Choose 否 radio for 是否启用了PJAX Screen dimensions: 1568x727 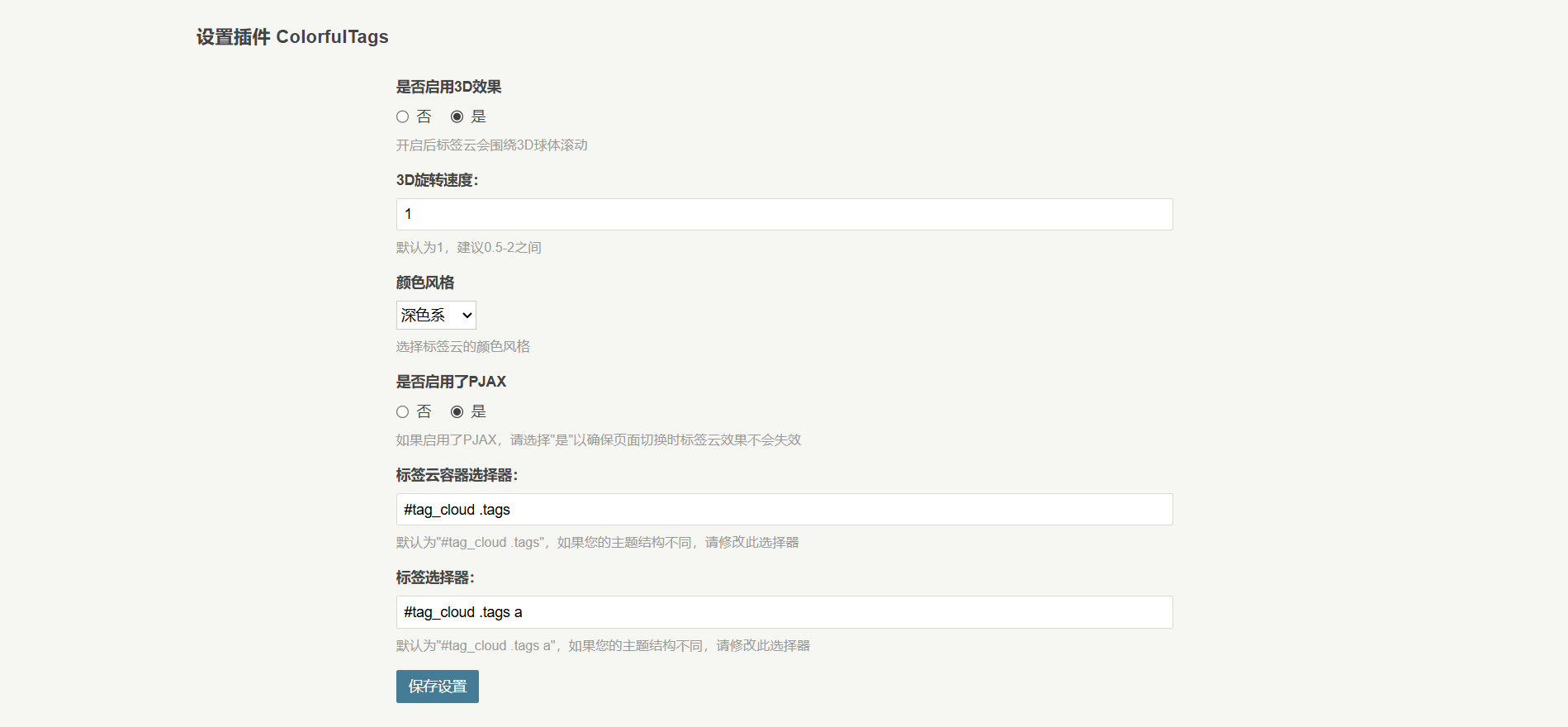pyautogui.click(x=403, y=412)
